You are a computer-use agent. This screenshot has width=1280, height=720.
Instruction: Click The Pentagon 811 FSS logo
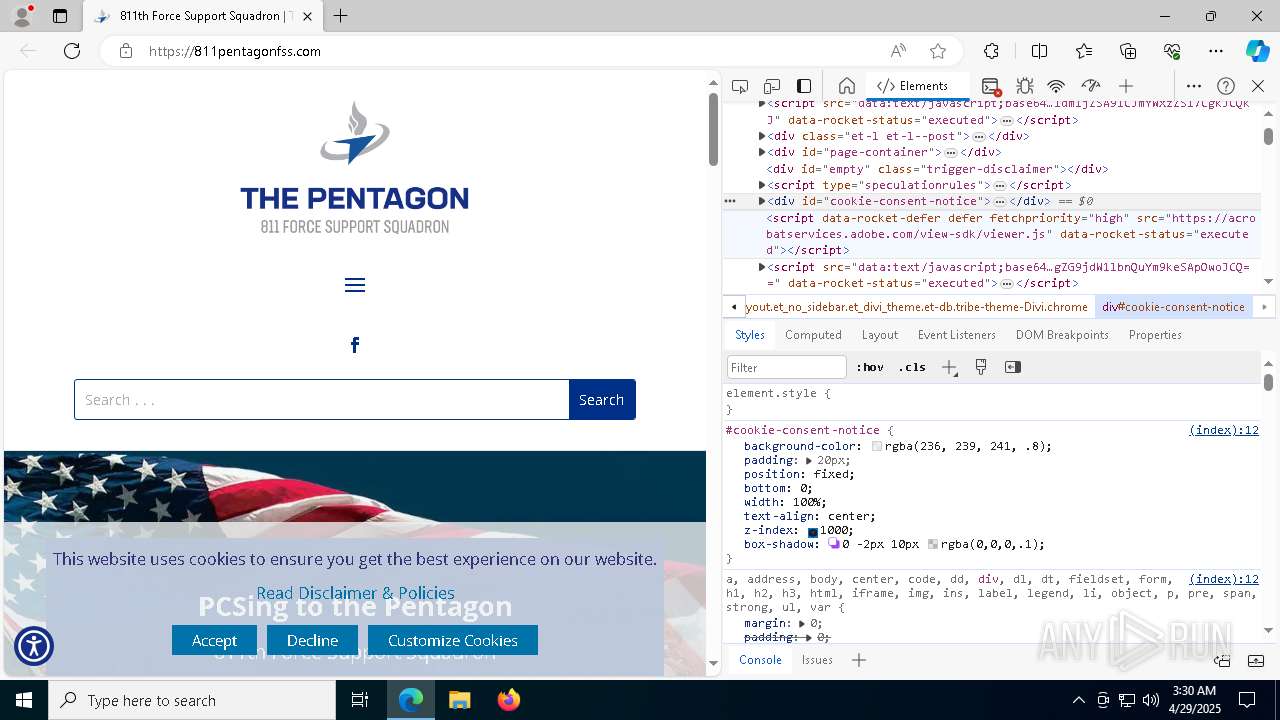[354, 168]
